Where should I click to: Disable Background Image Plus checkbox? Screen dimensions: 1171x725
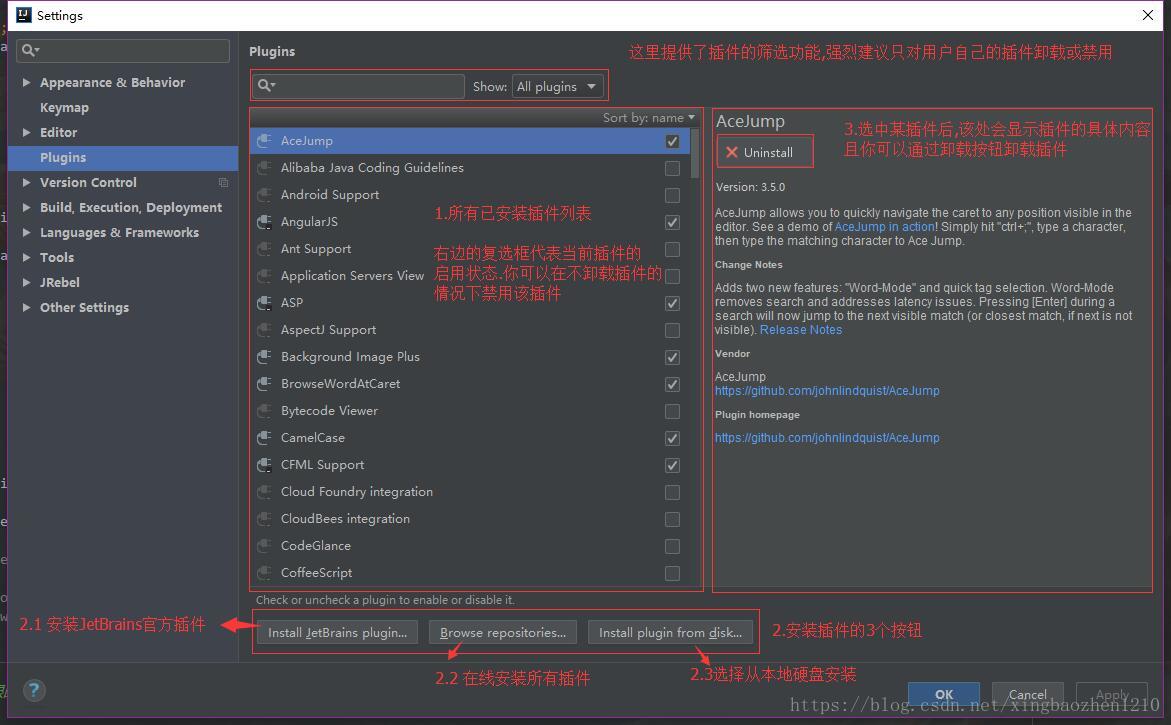pyautogui.click(x=672, y=358)
